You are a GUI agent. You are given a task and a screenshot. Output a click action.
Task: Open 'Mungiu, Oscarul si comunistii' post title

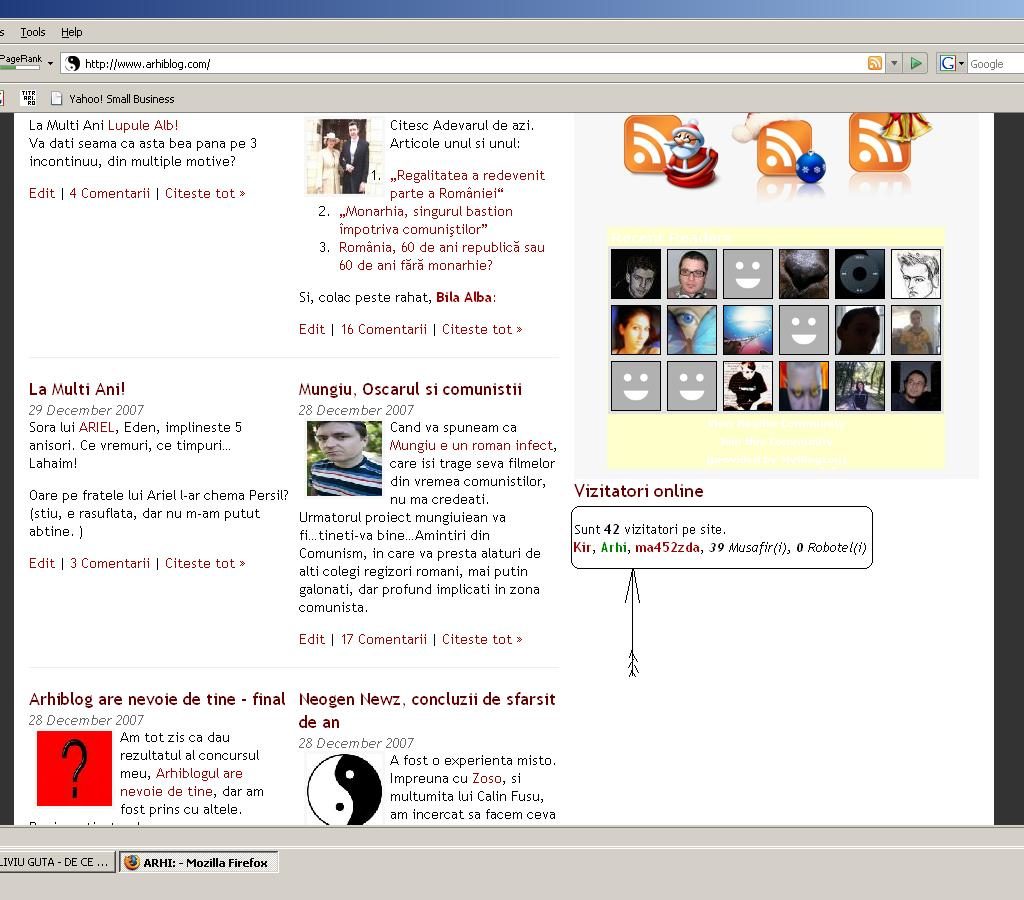coord(410,389)
